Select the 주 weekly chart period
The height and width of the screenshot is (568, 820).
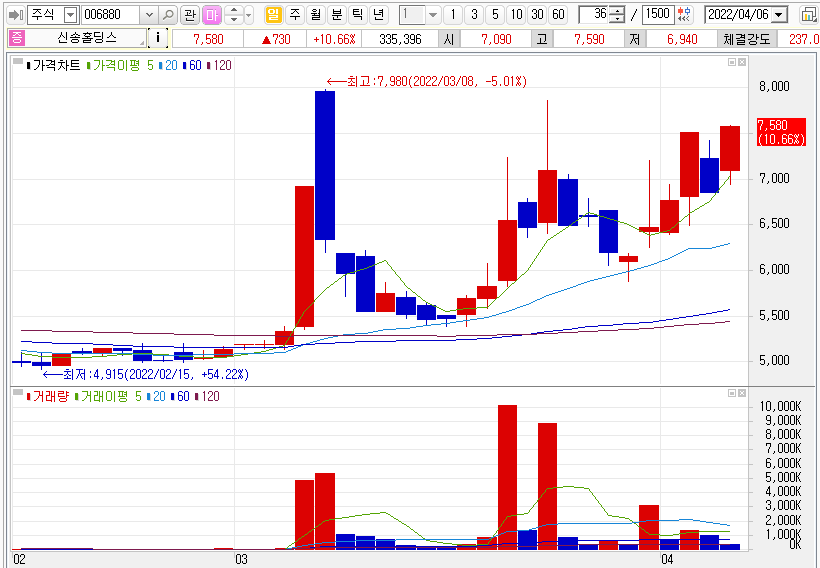click(295, 15)
